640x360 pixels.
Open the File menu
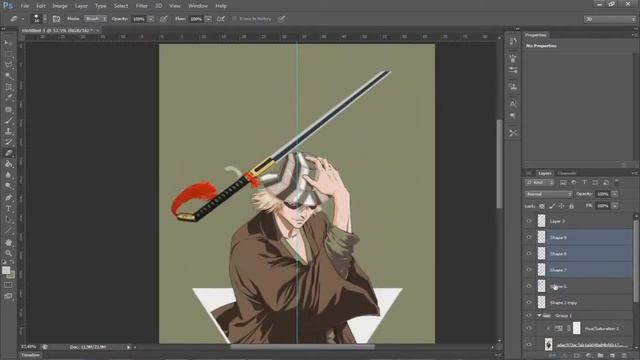click(25, 6)
